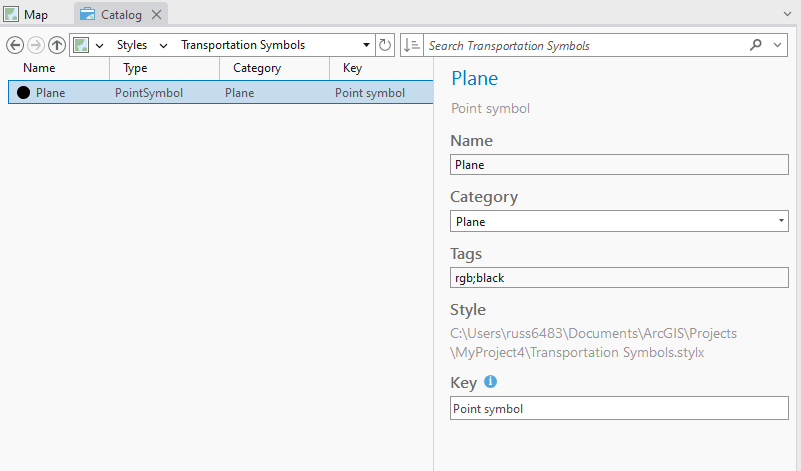Image resolution: width=801 pixels, height=471 pixels.
Task: Close the Catalog tab
Action: tap(156, 15)
